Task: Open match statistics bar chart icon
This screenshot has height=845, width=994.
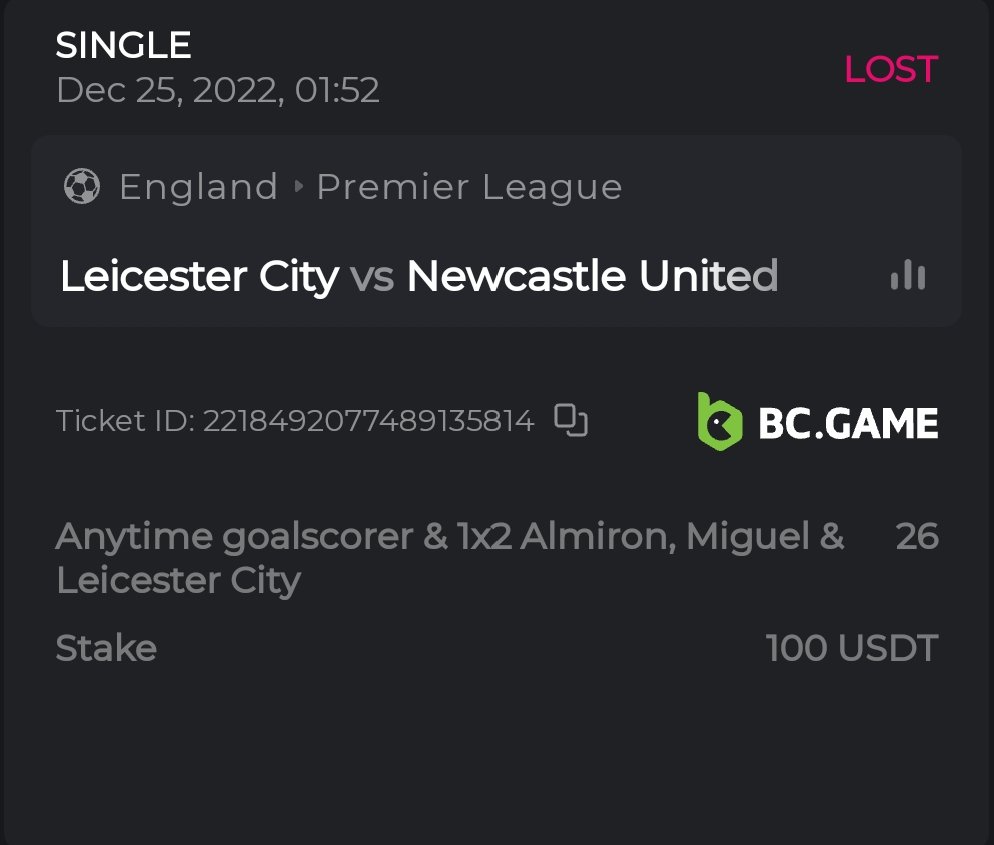Action: pyautogui.click(x=908, y=275)
